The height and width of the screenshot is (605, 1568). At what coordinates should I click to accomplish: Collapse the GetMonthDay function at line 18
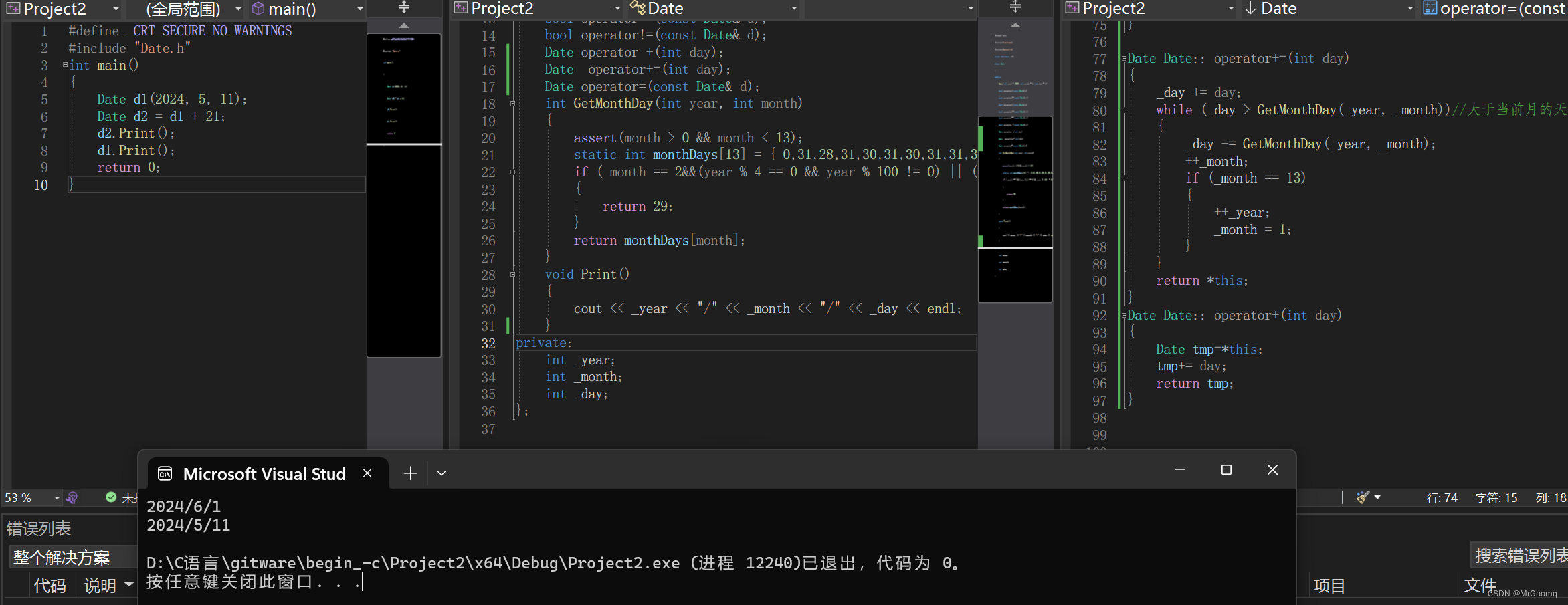pos(513,104)
